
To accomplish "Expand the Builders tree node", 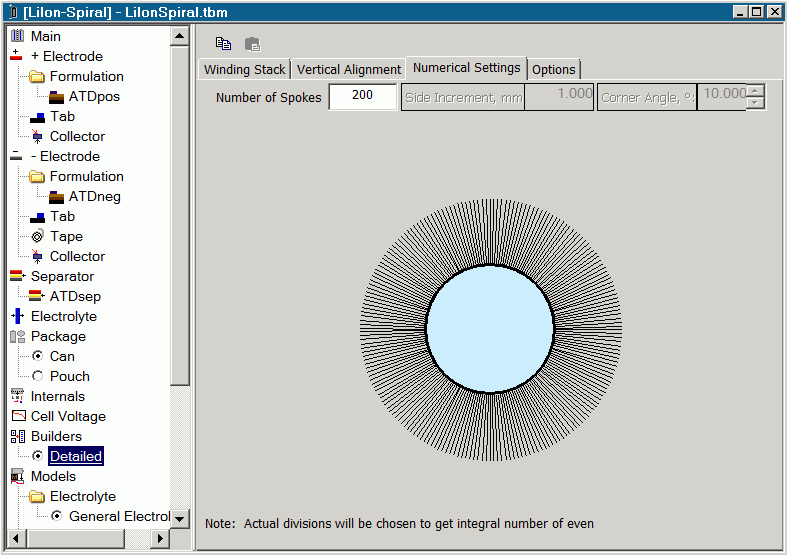I will coord(56,436).
